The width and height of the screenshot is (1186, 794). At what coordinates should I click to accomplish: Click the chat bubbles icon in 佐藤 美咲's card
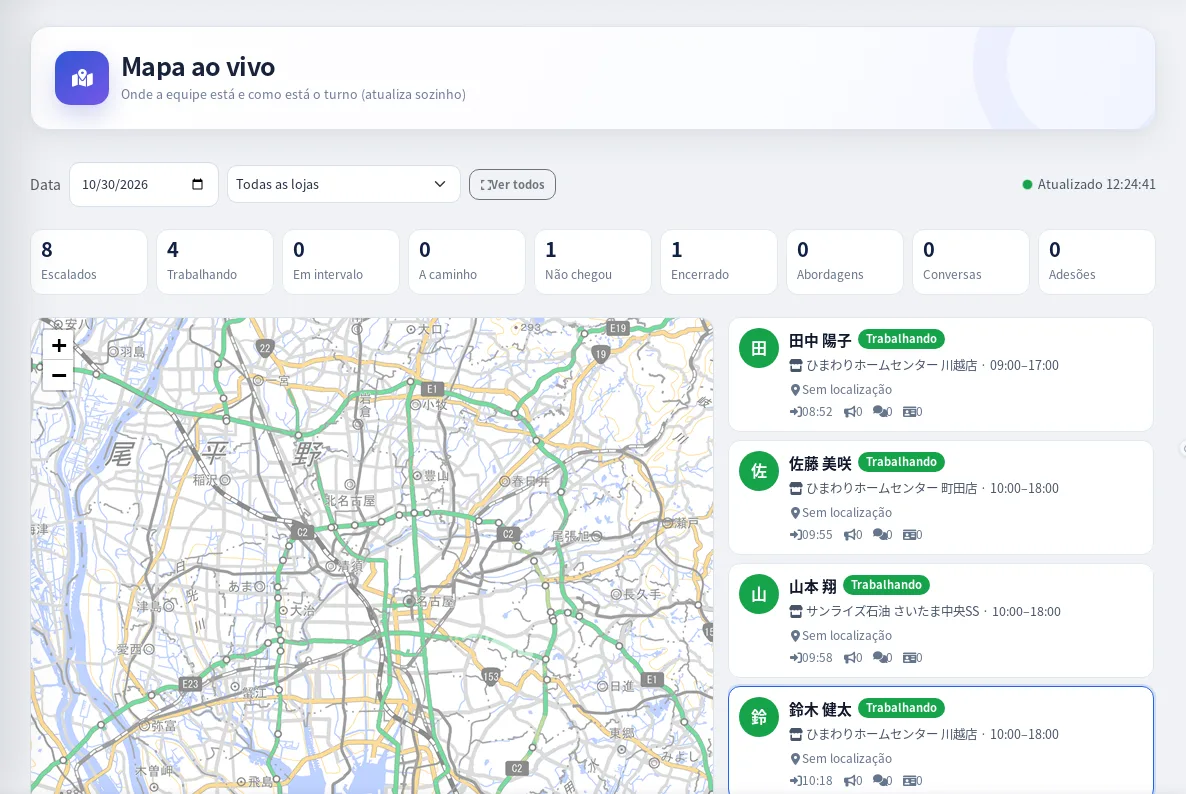(879, 535)
